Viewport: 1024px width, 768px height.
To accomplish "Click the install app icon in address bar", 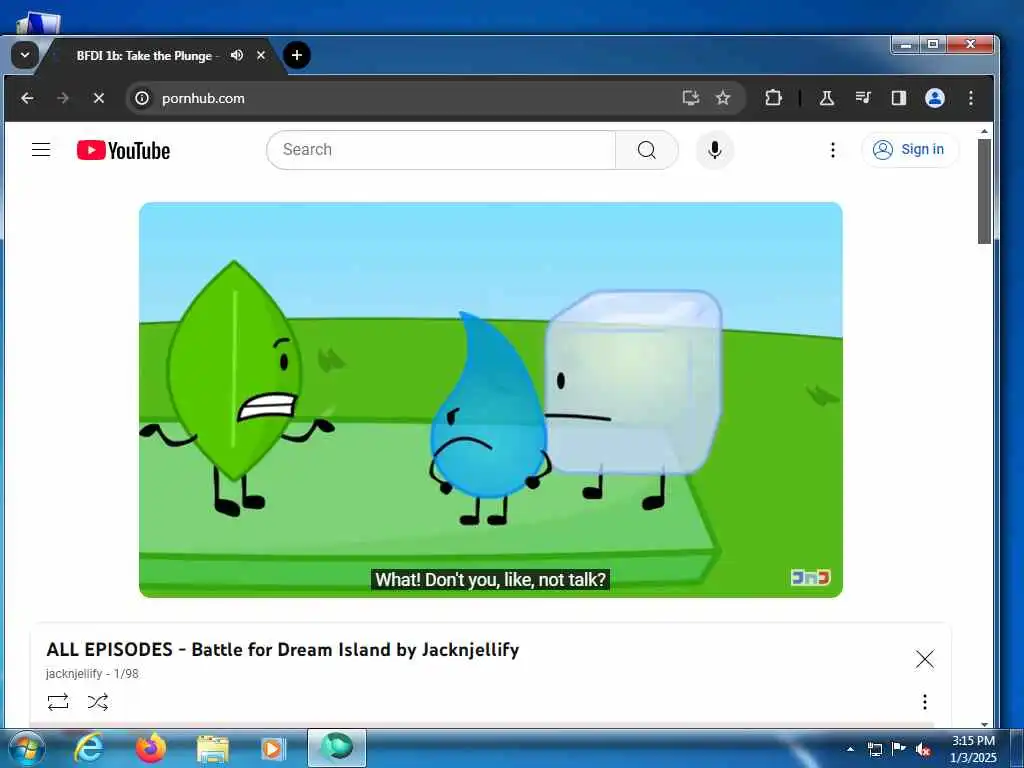I will pyautogui.click(x=690, y=98).
